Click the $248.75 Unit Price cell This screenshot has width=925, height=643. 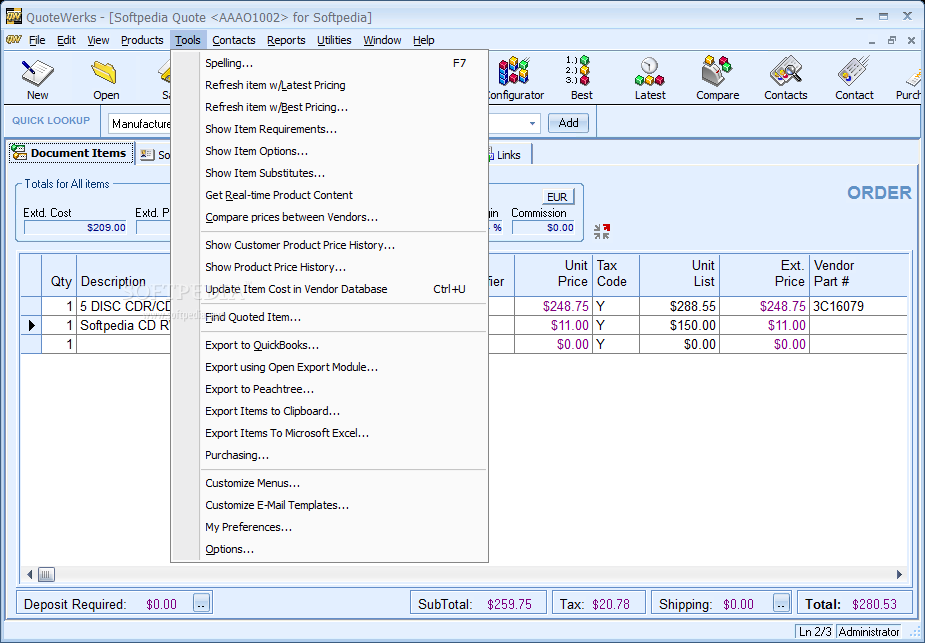click(553, 306)
